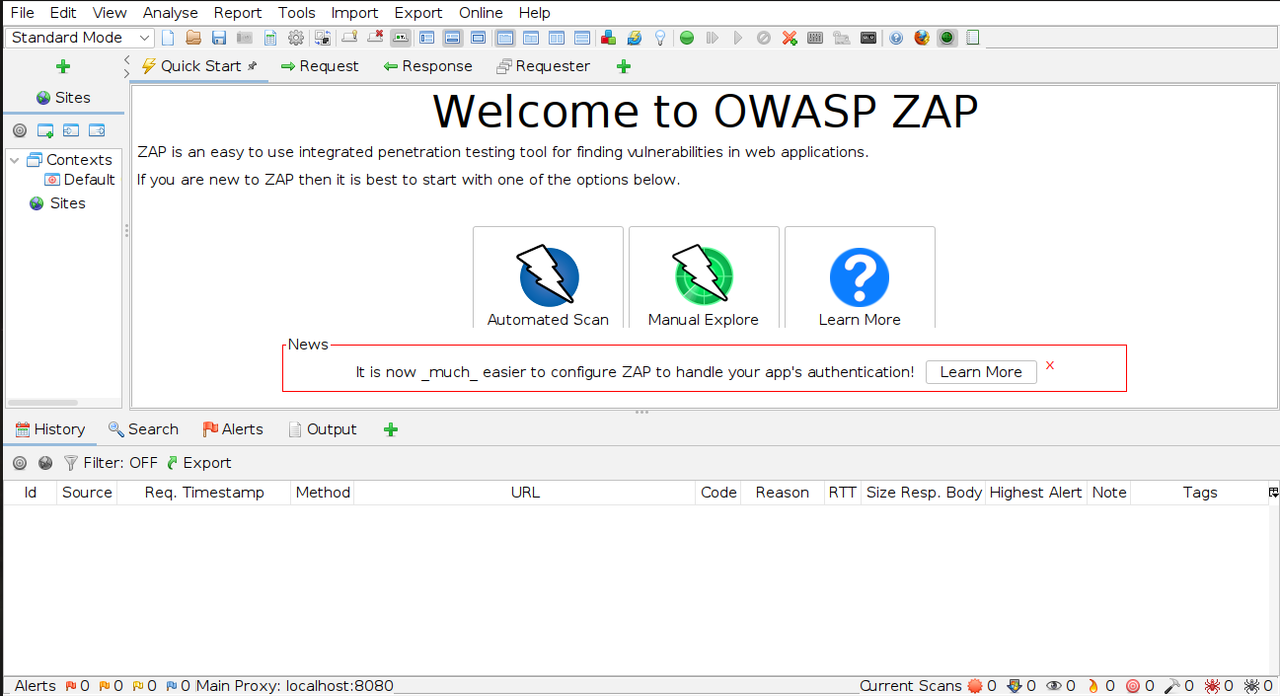Launch browser with the Firefox icon
The height and width of the screenshot is (696, 1280).
[x=922, y=38]
